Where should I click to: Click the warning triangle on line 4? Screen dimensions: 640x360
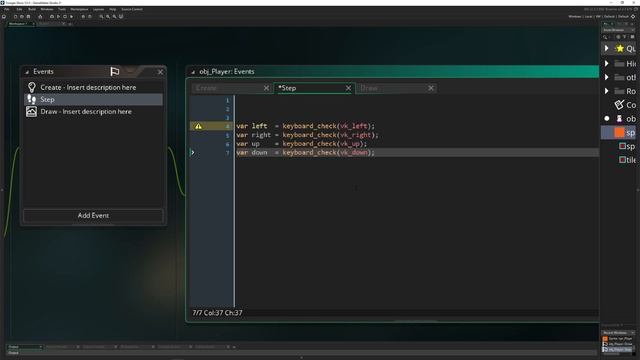tap(198, 126)
